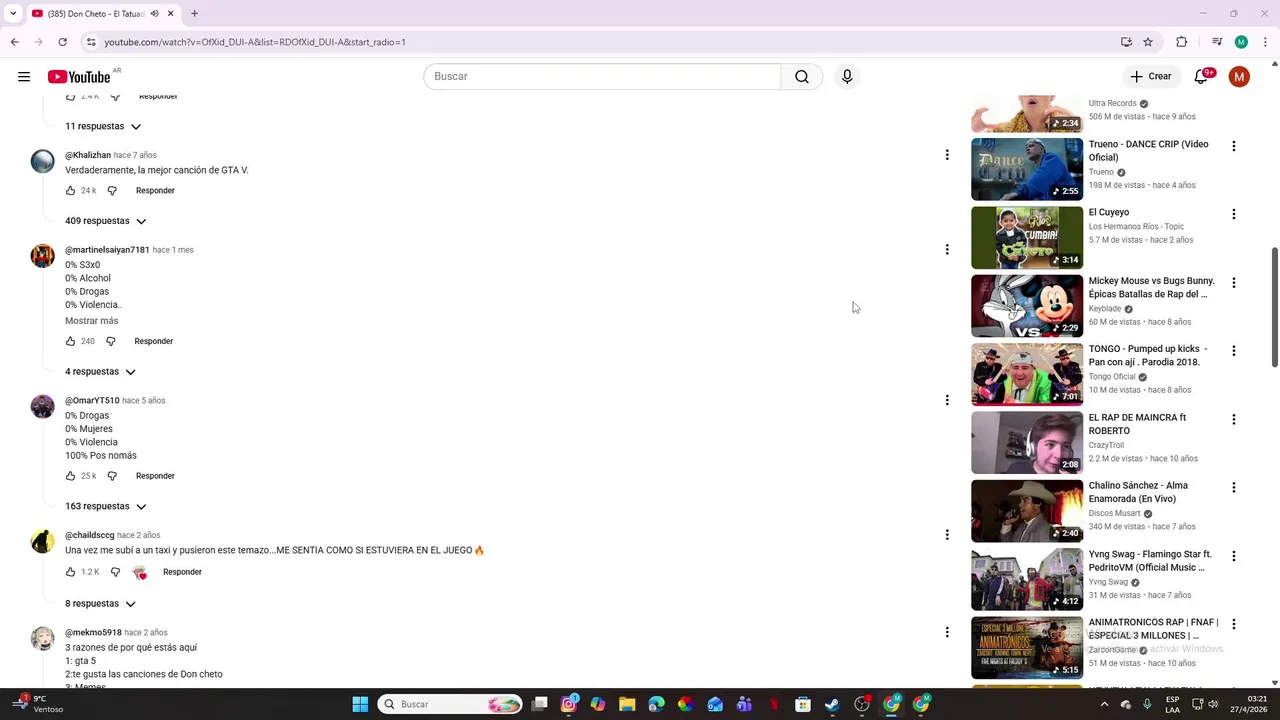The height and width of the screenshot is (720, 1280).
Task: Open options menu for @martinelsaiyan7181 comment
Action: pos(947,249)
